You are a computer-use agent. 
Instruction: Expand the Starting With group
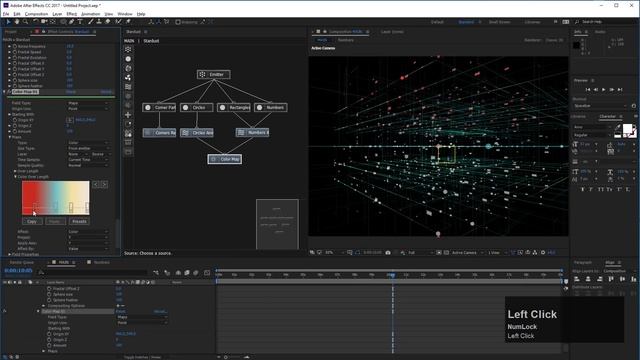click(10, 114)
